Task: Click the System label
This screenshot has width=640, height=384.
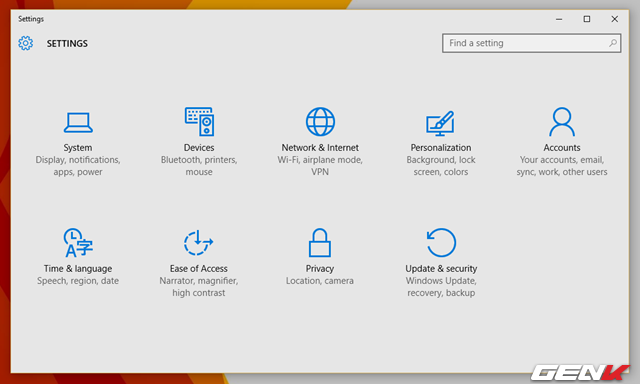Action: tap(78, 147)
